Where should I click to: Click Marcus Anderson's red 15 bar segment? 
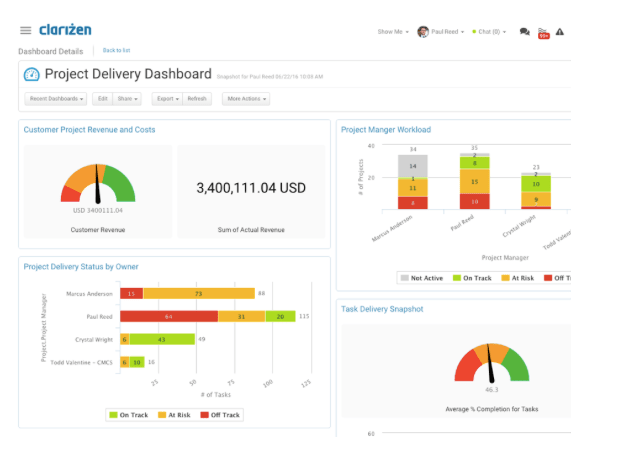pyautogui.click(x=132, y=294)
